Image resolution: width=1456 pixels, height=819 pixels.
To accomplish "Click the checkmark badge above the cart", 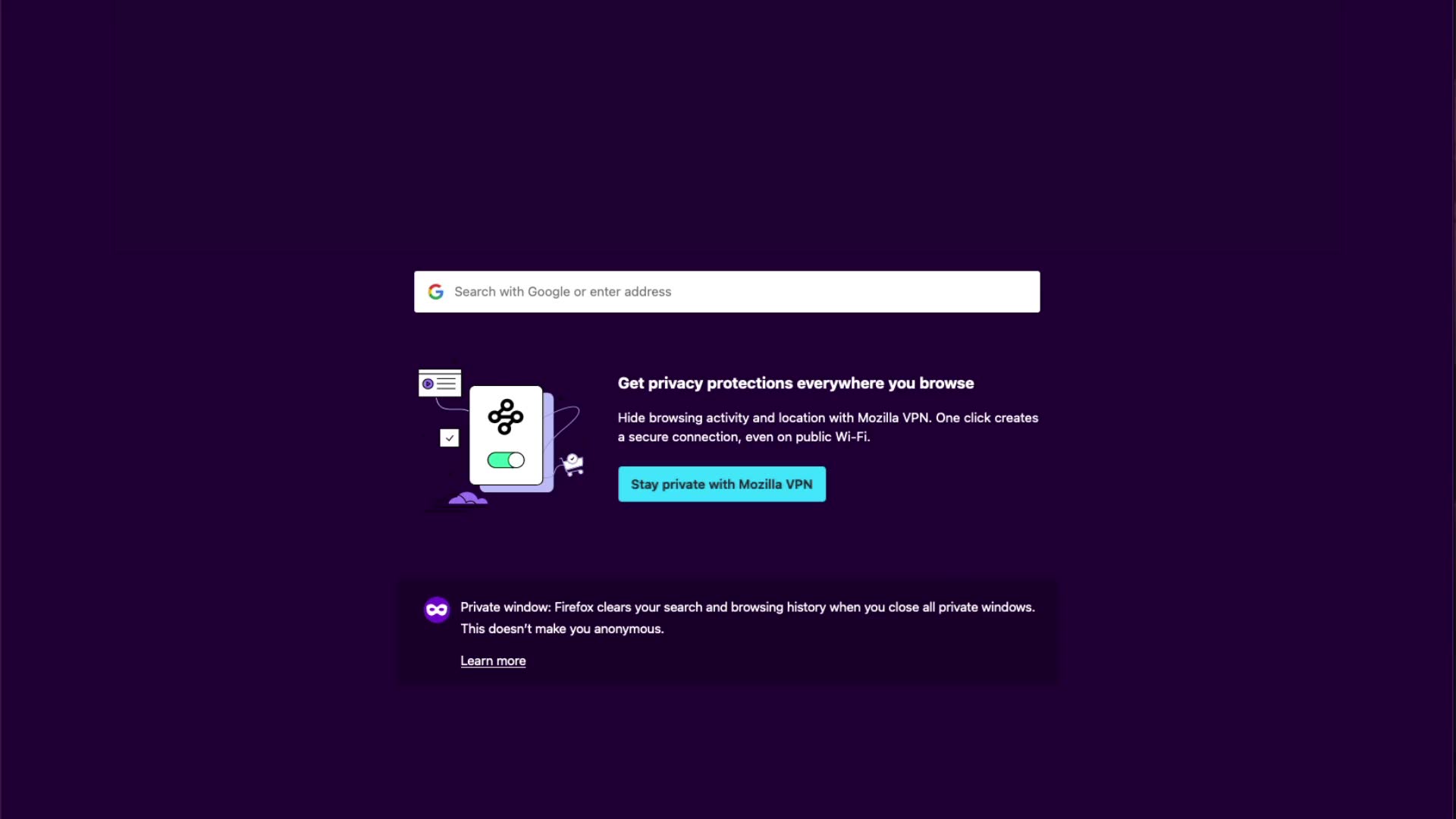I will click(573, 458).
